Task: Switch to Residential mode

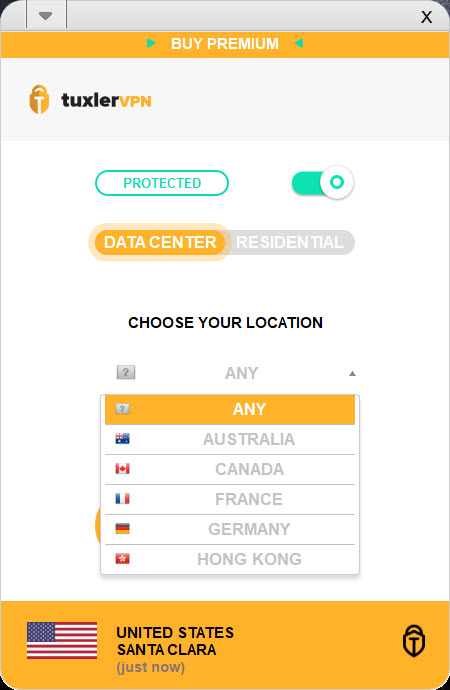Action: [289, 242]
